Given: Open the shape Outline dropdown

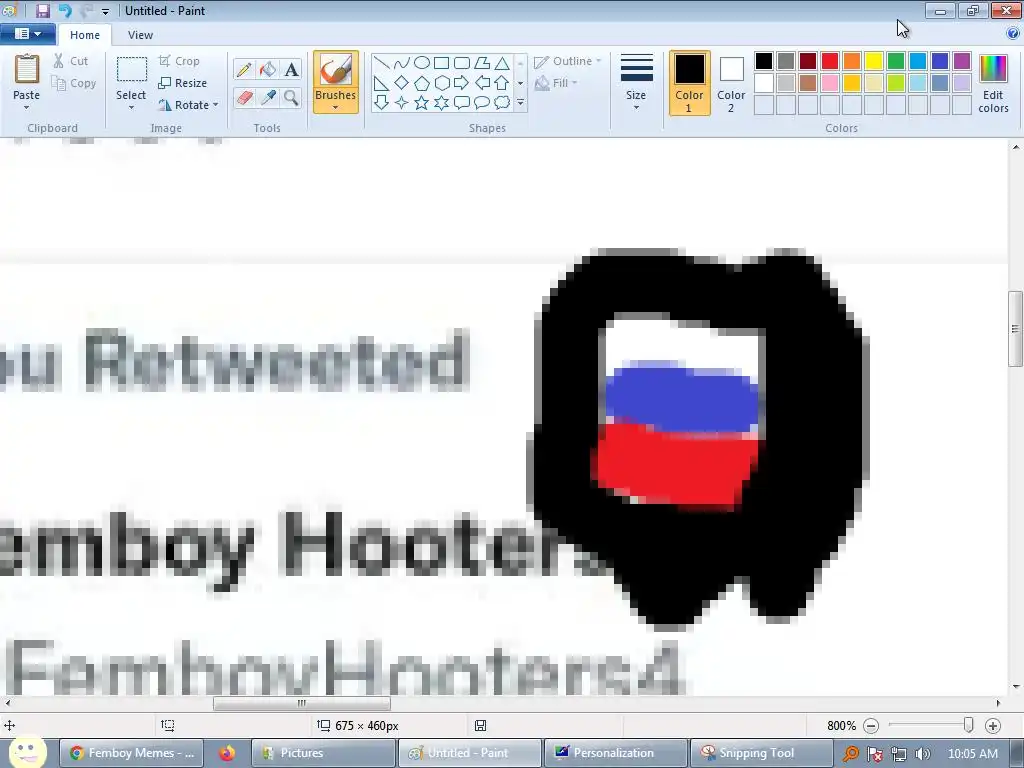Looking at the screenshot, I should tap(568, 61).
